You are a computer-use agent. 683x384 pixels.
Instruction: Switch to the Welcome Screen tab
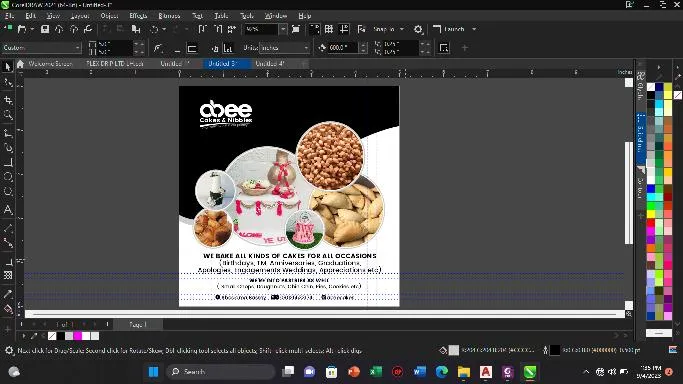click(x=50, y=64)
